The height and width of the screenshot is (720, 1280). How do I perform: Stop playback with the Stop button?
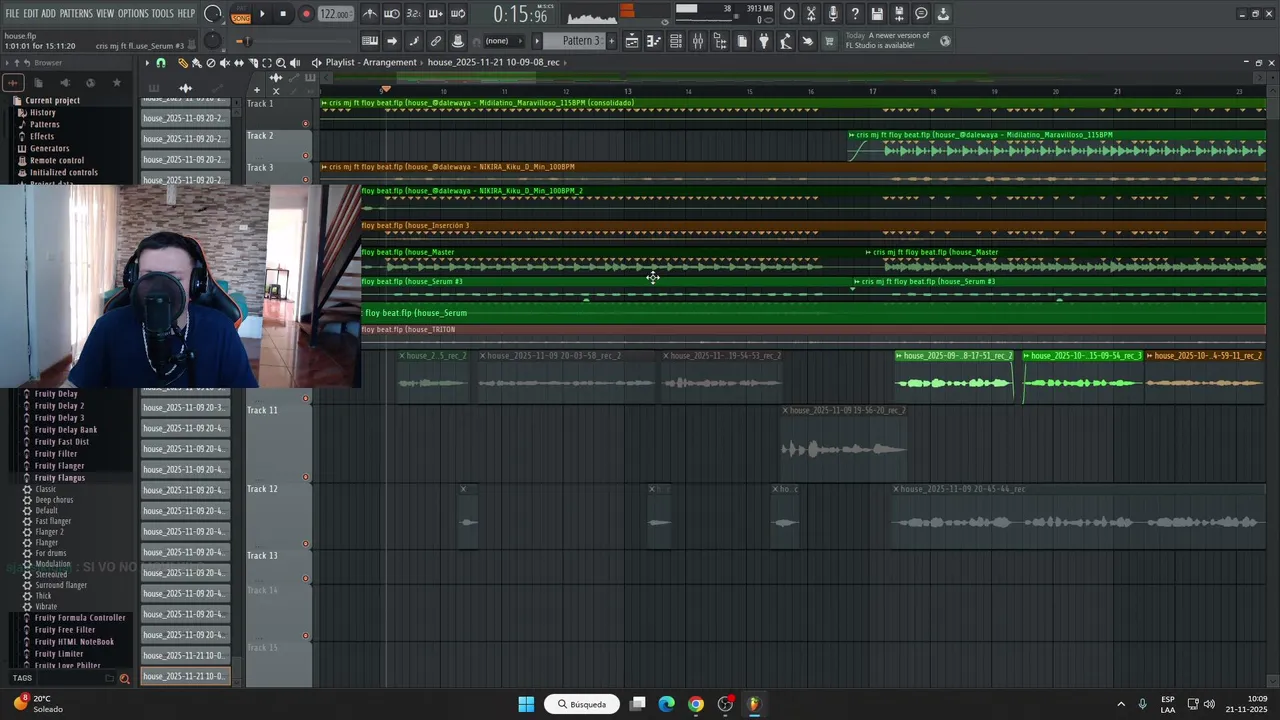(283, 14)
